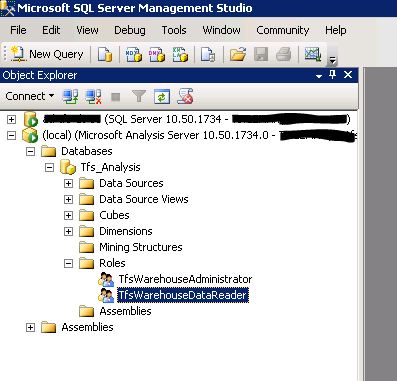Viewport: 397px width, 381px height.
Task: Click the SQL Server 10.50.1734 server icon
Action: point(31,119)
